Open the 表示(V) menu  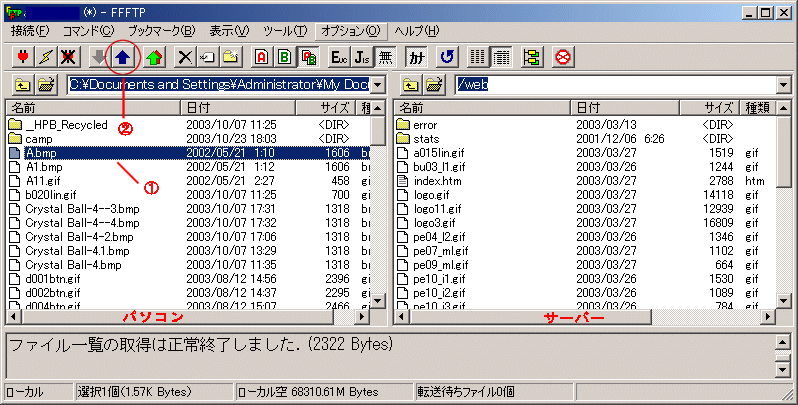(x=229, y=31)
